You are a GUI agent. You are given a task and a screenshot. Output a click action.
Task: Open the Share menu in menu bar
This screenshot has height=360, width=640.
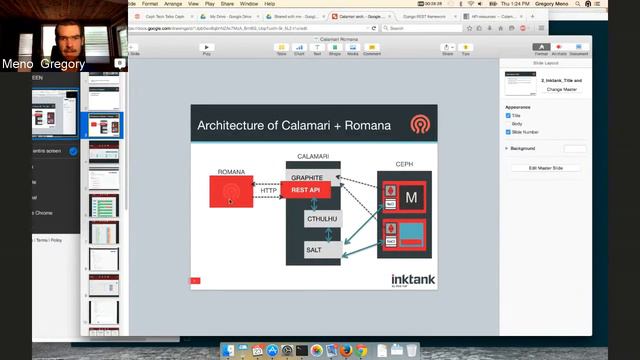click(x=227, y=4)
